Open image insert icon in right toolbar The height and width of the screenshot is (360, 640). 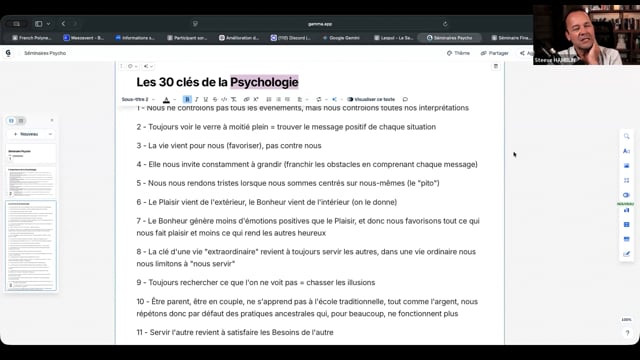point(627,166)
